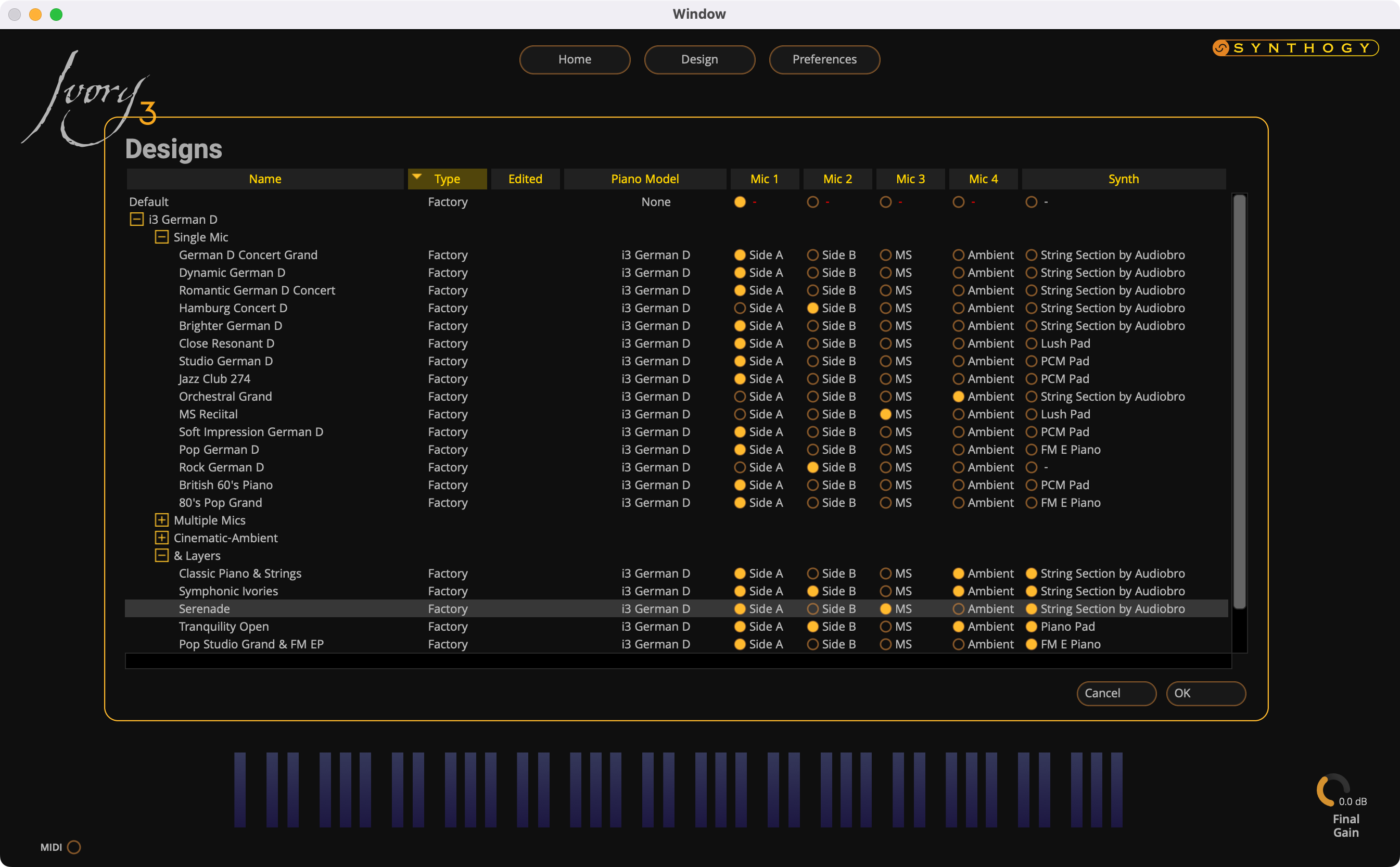Enable String Section synth for Dynamic German D
This screenshot has width=1400, height=867.
coord(1031,272)
